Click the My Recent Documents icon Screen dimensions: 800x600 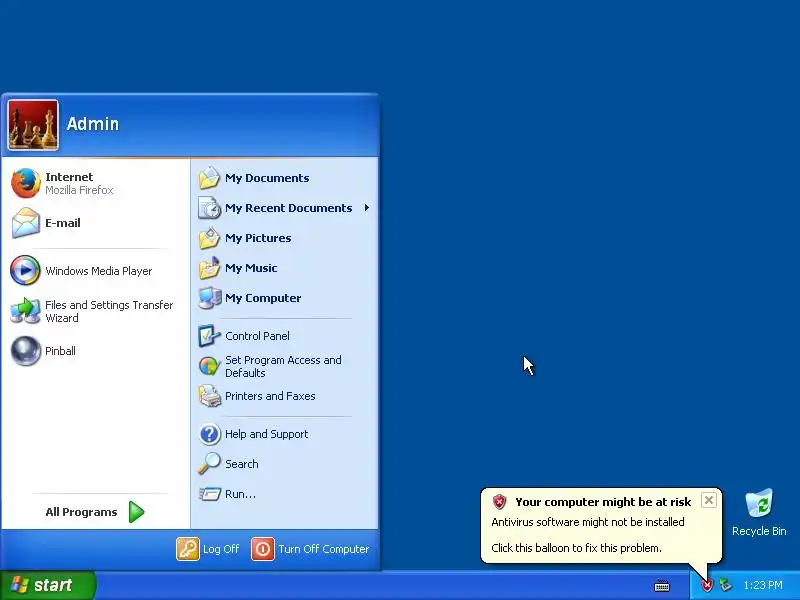pyautogui.click(x=209, y=208)
